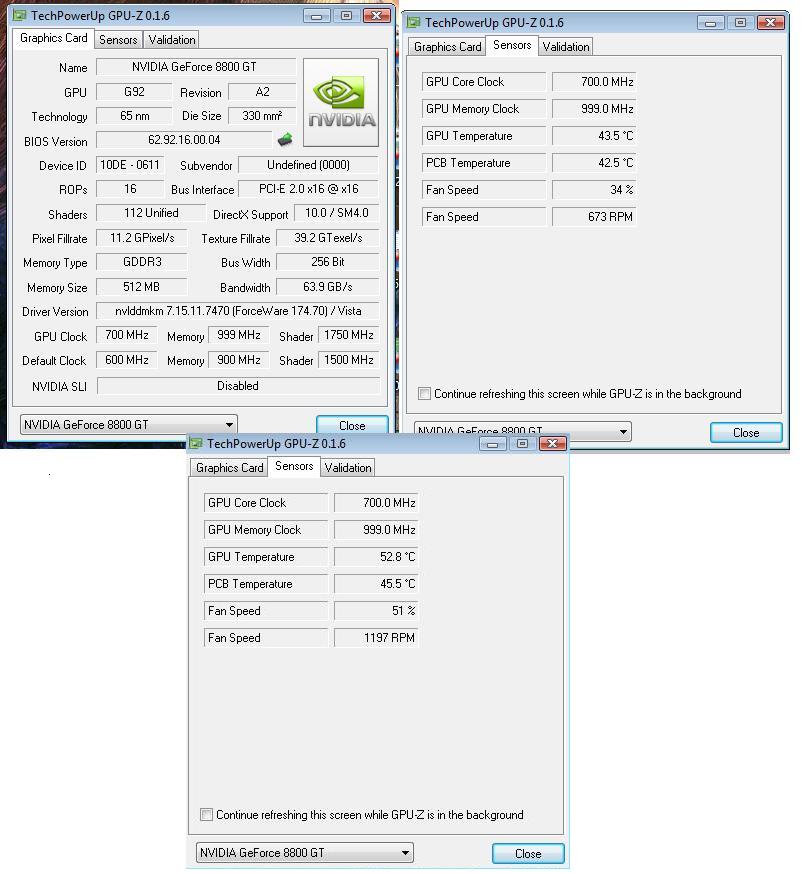Select Sensors tab in bottom window
The image size is (804, 874).
(x=294, y=466)
